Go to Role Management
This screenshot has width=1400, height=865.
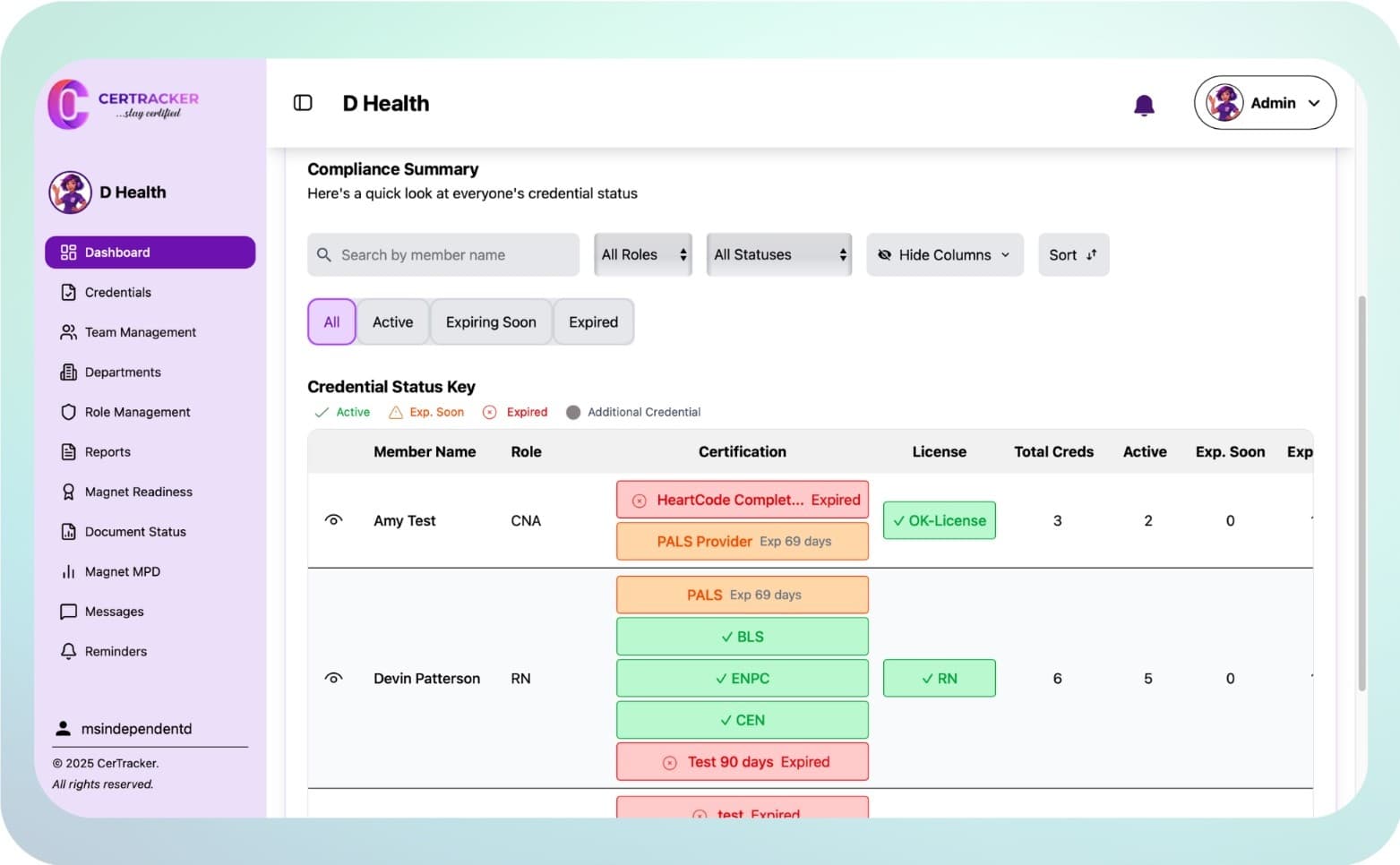[136, 412]
